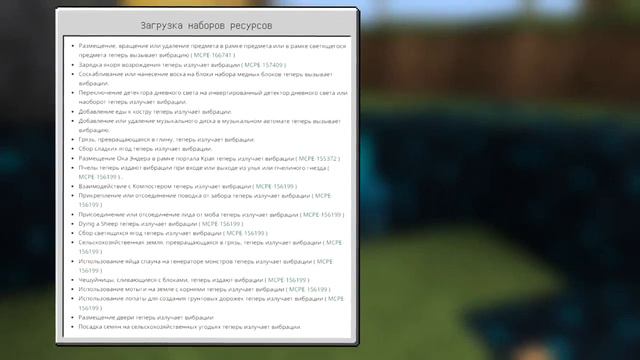The width and height of the screenshot is (640, 360).
Task: Open MCPE-156199 link in the Пчелы row
Action: (x=98, y=177)
